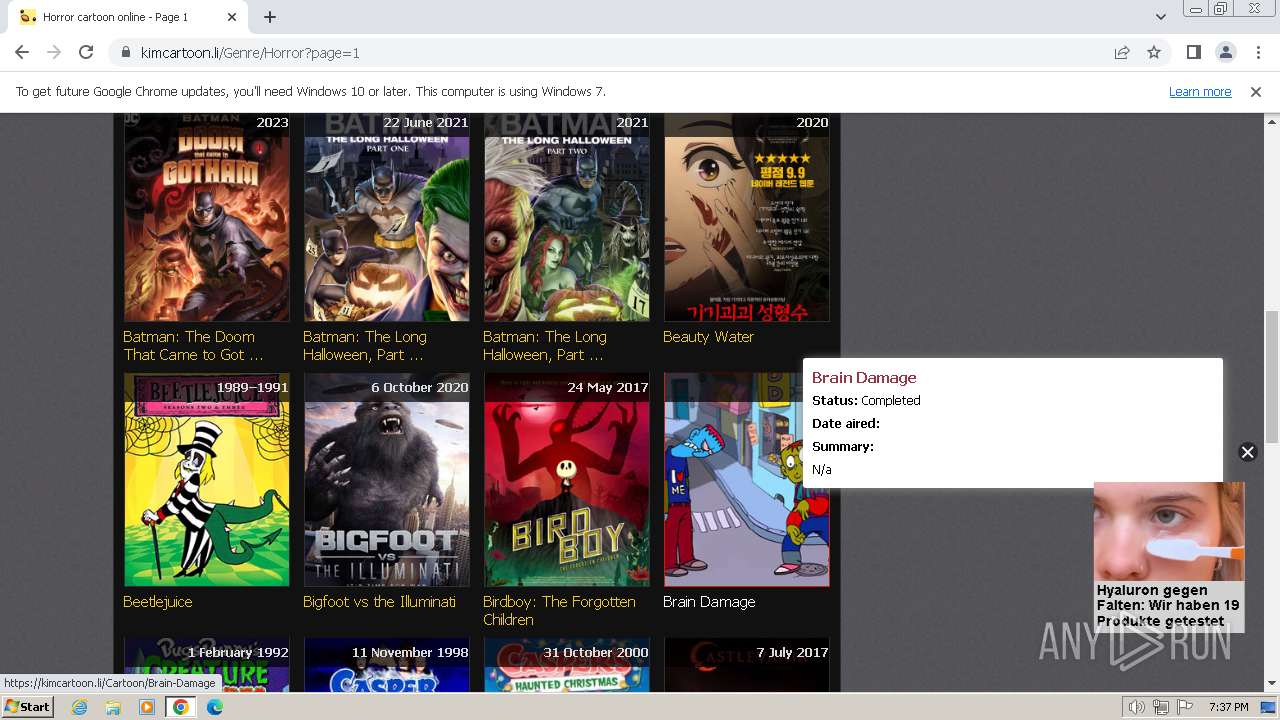
Task: Switch to Chrome in the taskbar
Action: (x=181, y=707)
